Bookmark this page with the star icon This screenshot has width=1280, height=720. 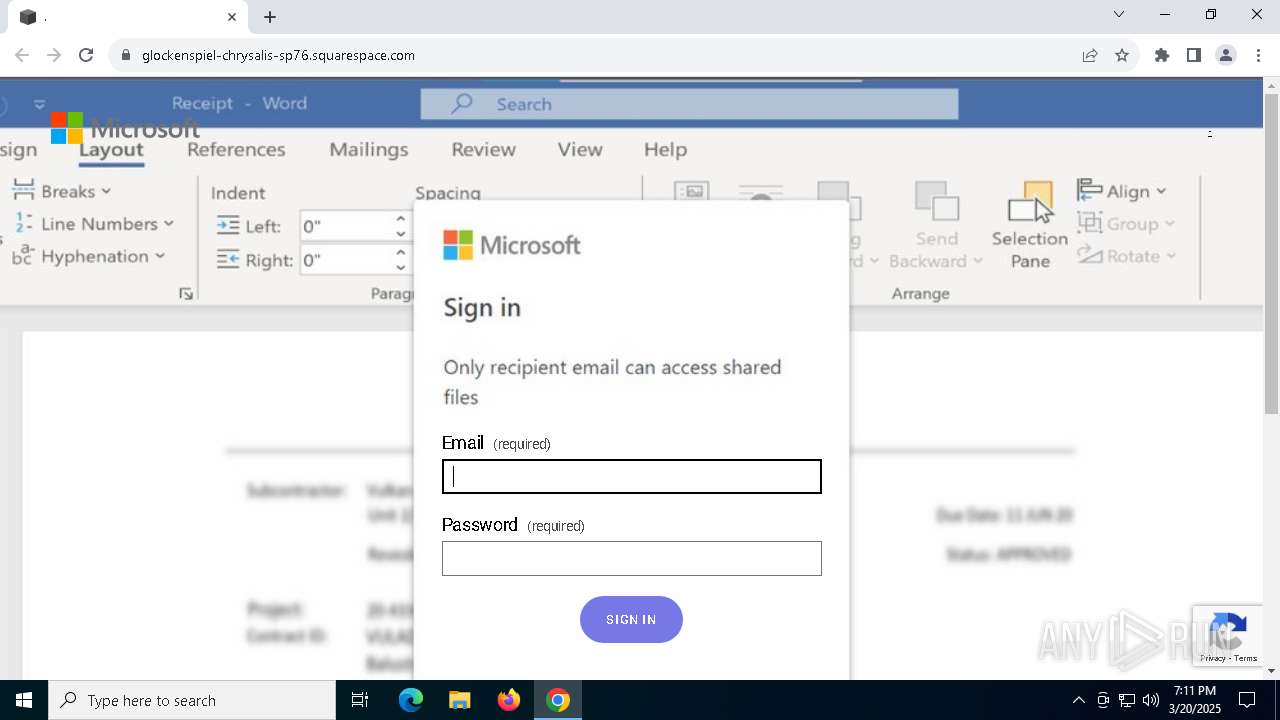tap(1122, 55)
